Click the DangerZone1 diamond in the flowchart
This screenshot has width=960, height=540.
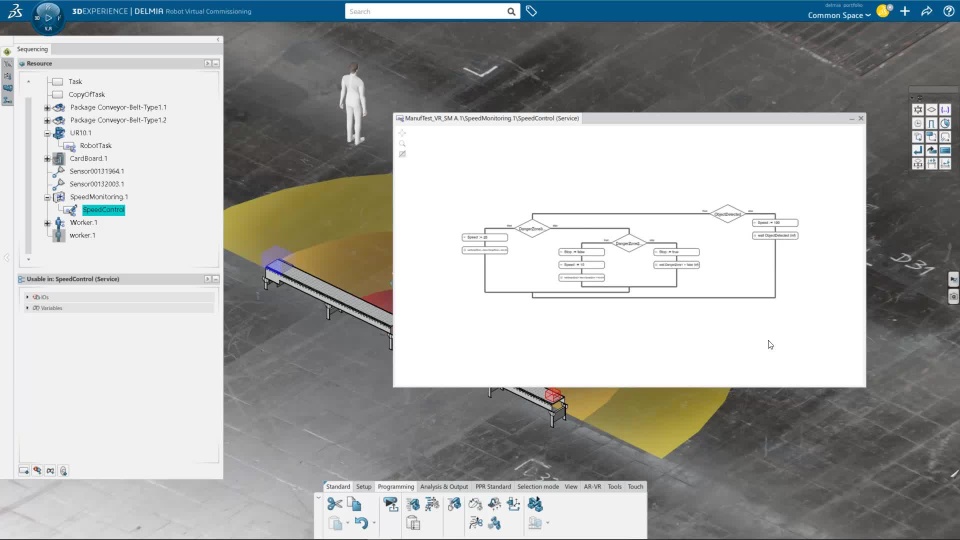click(530, 229)
